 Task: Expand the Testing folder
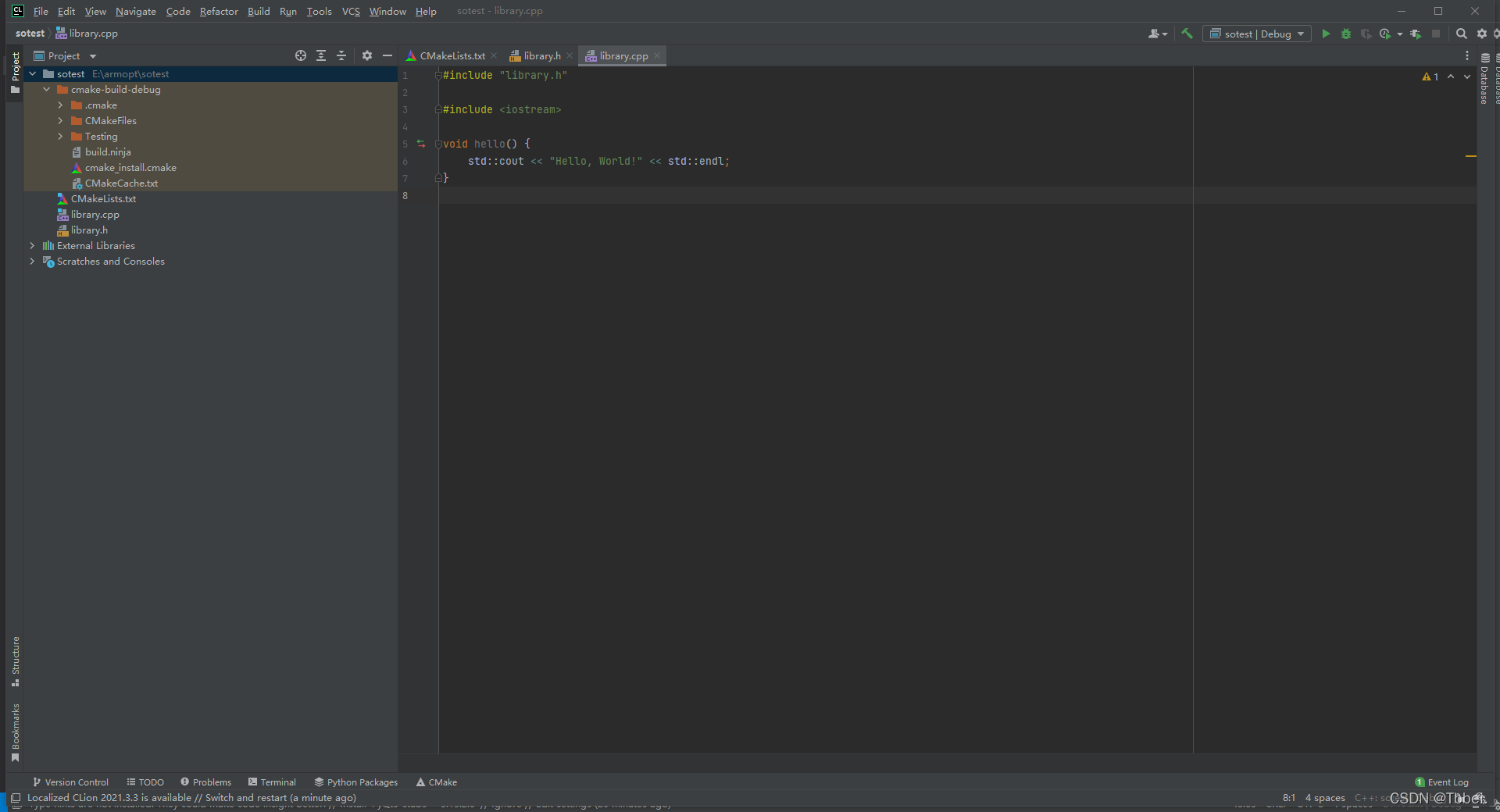pyautogui.click(x=61, y=136)
